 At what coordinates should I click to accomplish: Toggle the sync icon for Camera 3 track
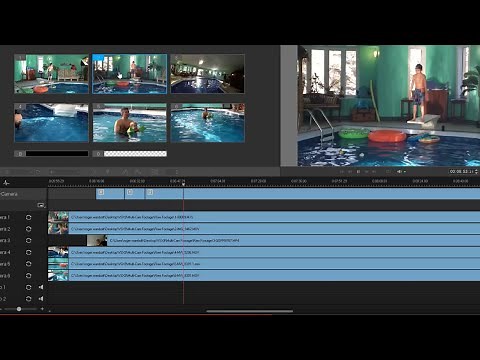coord(29,240)
